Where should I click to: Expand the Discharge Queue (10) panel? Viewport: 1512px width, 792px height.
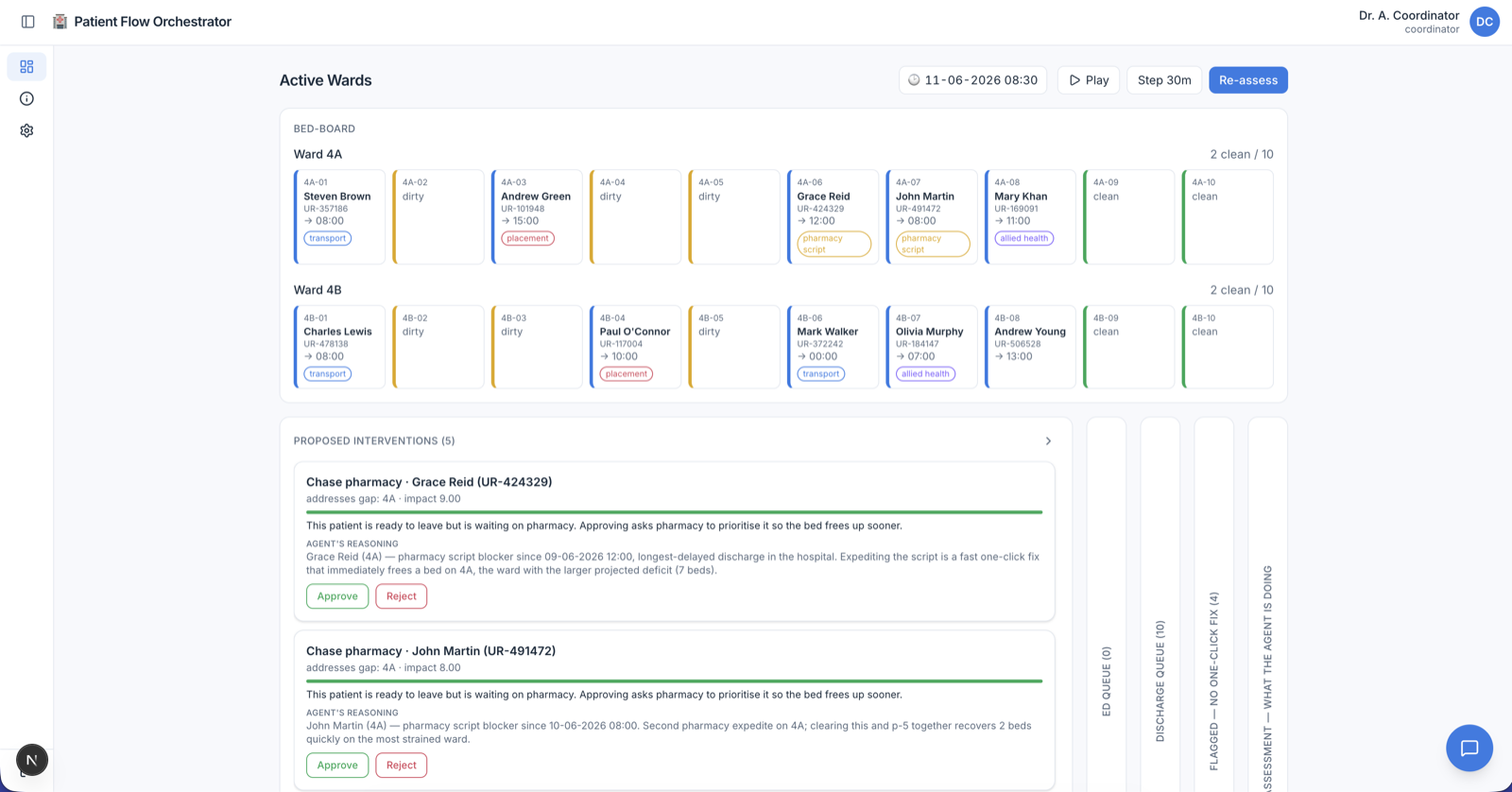click(x=1160, y=605)
